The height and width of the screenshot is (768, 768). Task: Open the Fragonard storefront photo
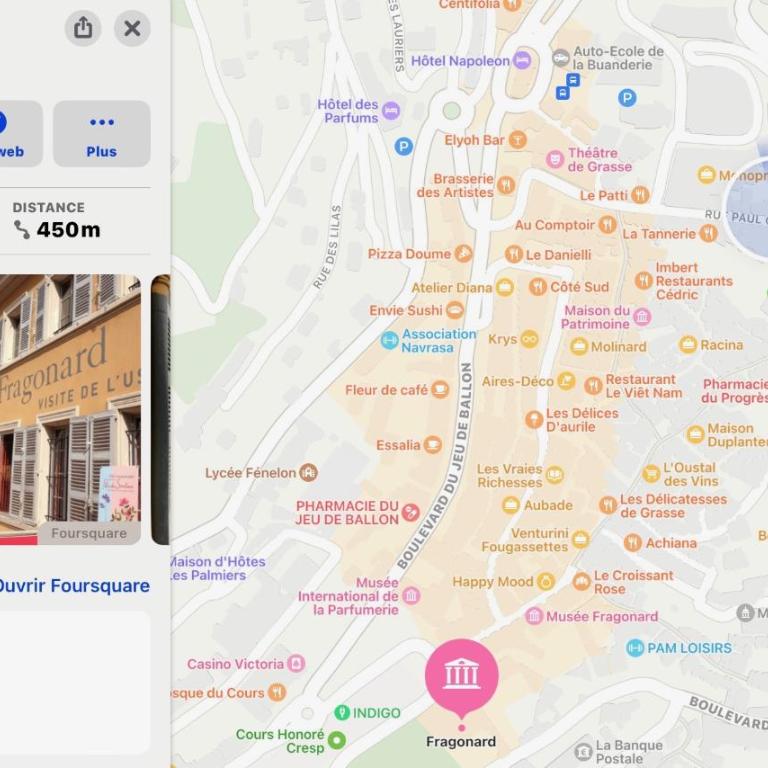(x=70, y=409)
